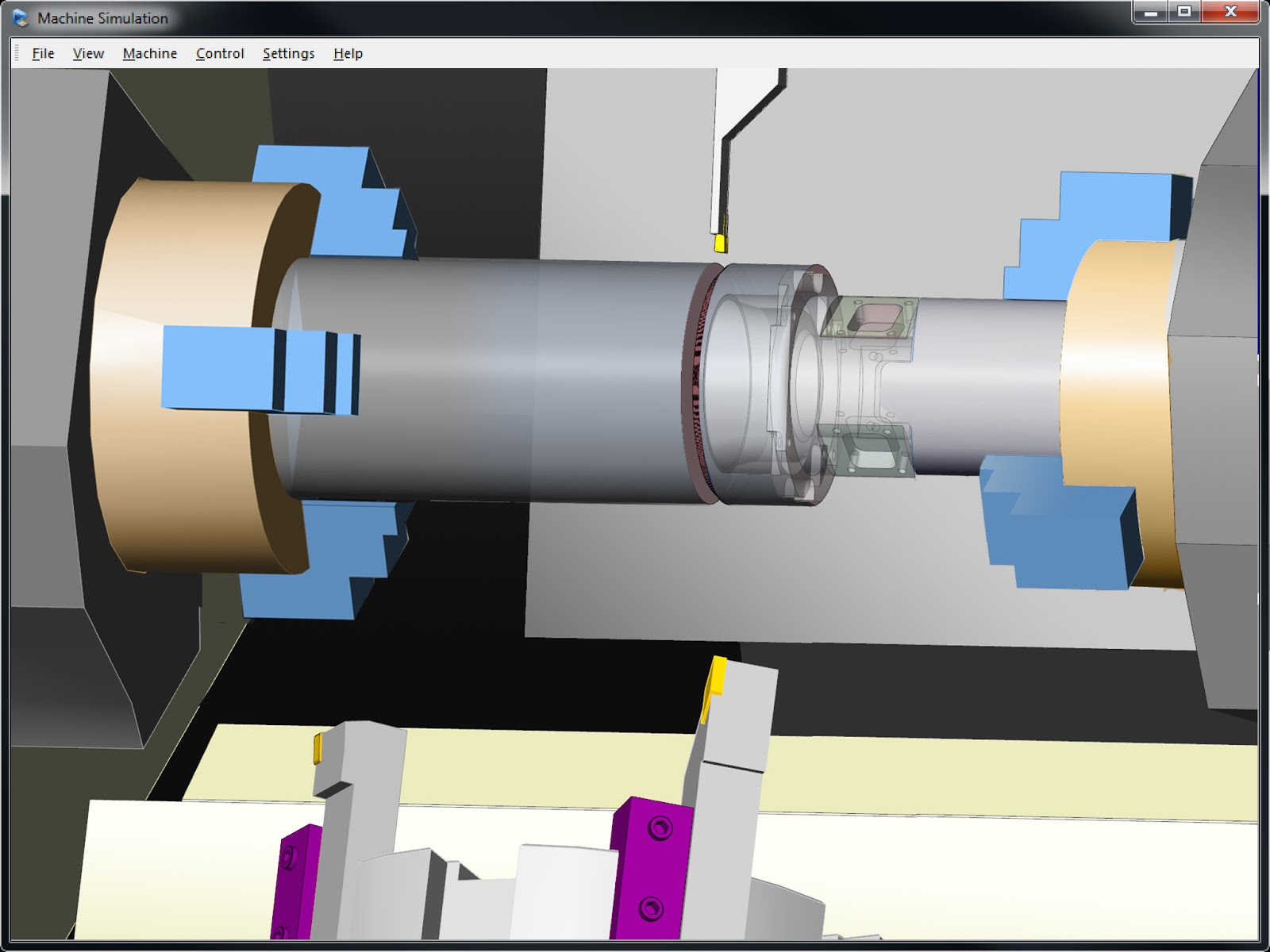Image resolution: width=1270 pixels, height=952 pixels.
Task: Open the File menu
Action: coord(42,53)
